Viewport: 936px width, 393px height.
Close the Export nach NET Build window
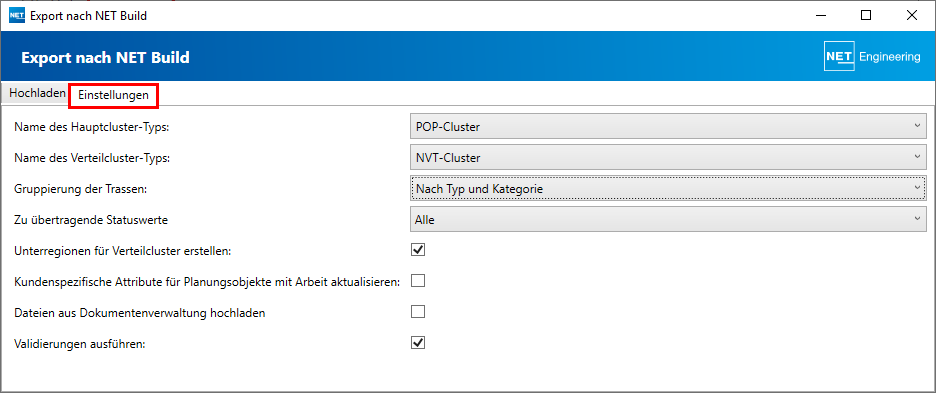click(x=912, y=16)
